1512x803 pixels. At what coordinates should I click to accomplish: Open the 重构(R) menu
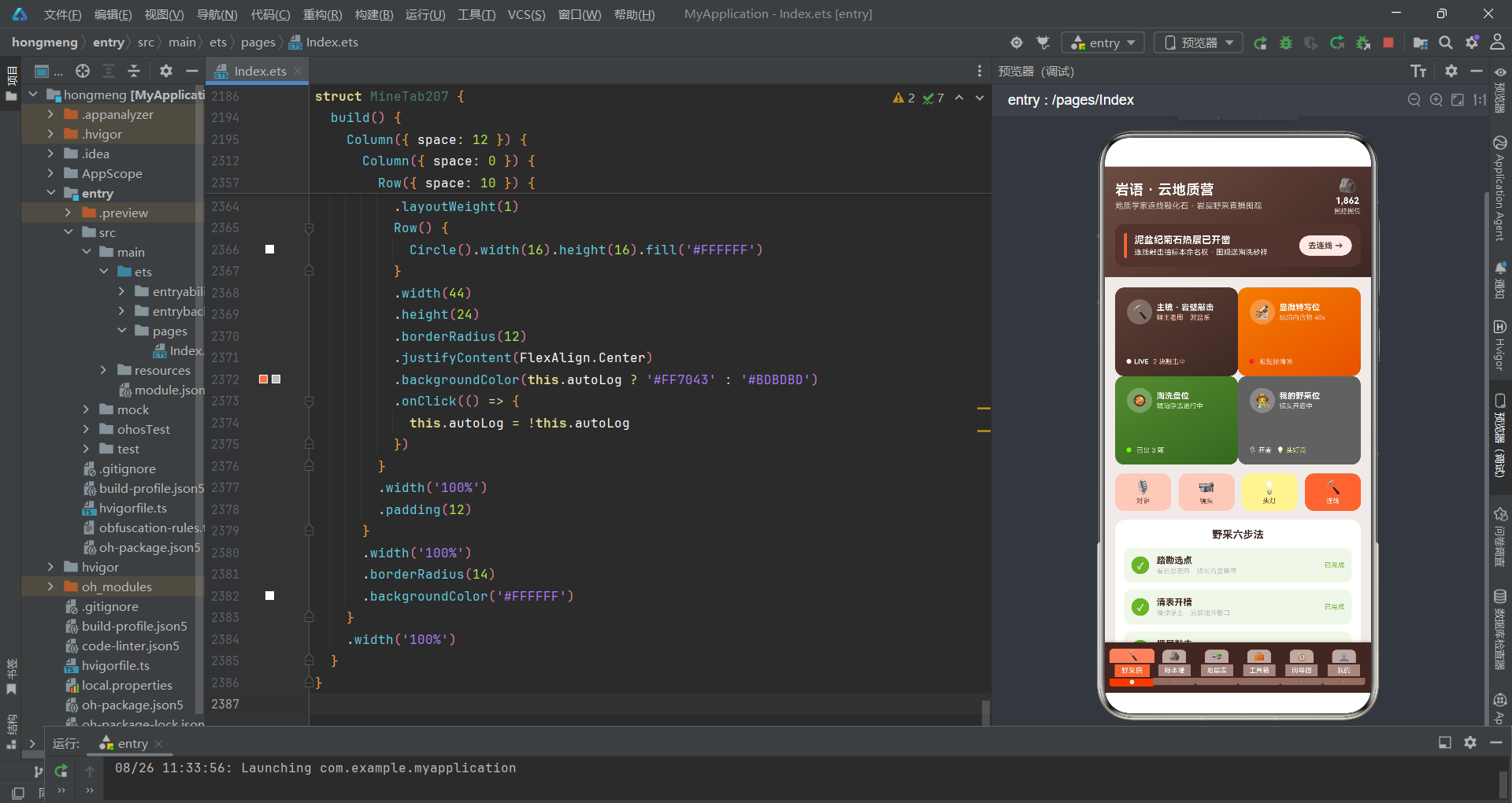tap(322, 14)
